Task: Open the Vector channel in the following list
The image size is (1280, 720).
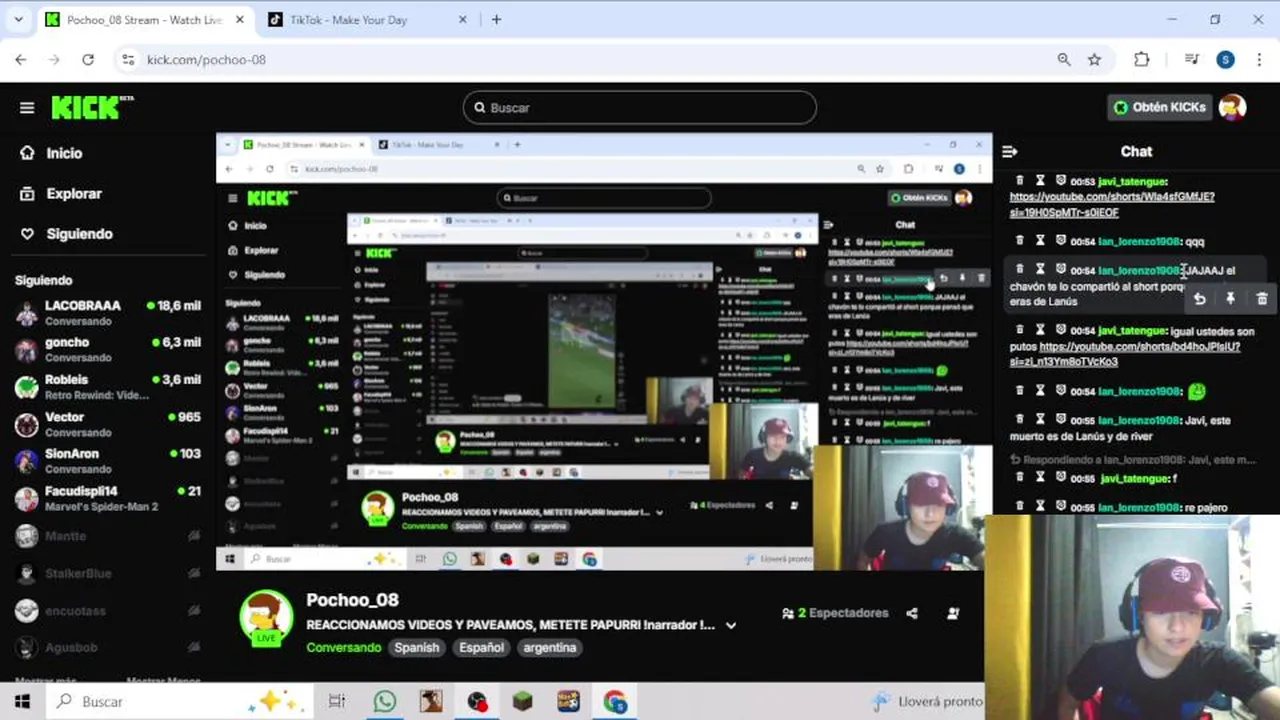Action: [108, 423]
